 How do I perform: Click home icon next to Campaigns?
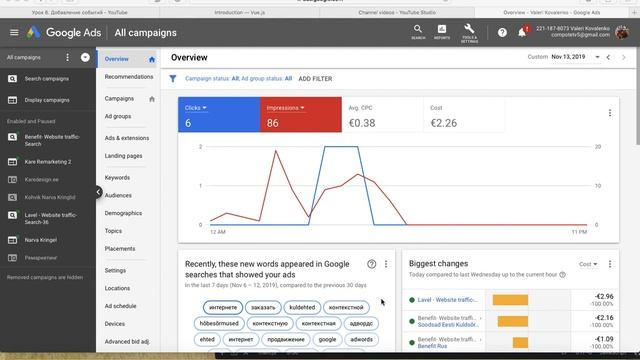(152, 99)
